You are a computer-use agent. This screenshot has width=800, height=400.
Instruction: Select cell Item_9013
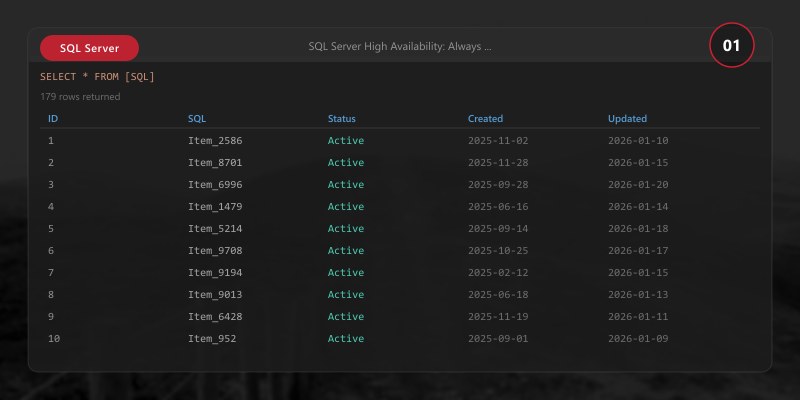pos(215,294)
